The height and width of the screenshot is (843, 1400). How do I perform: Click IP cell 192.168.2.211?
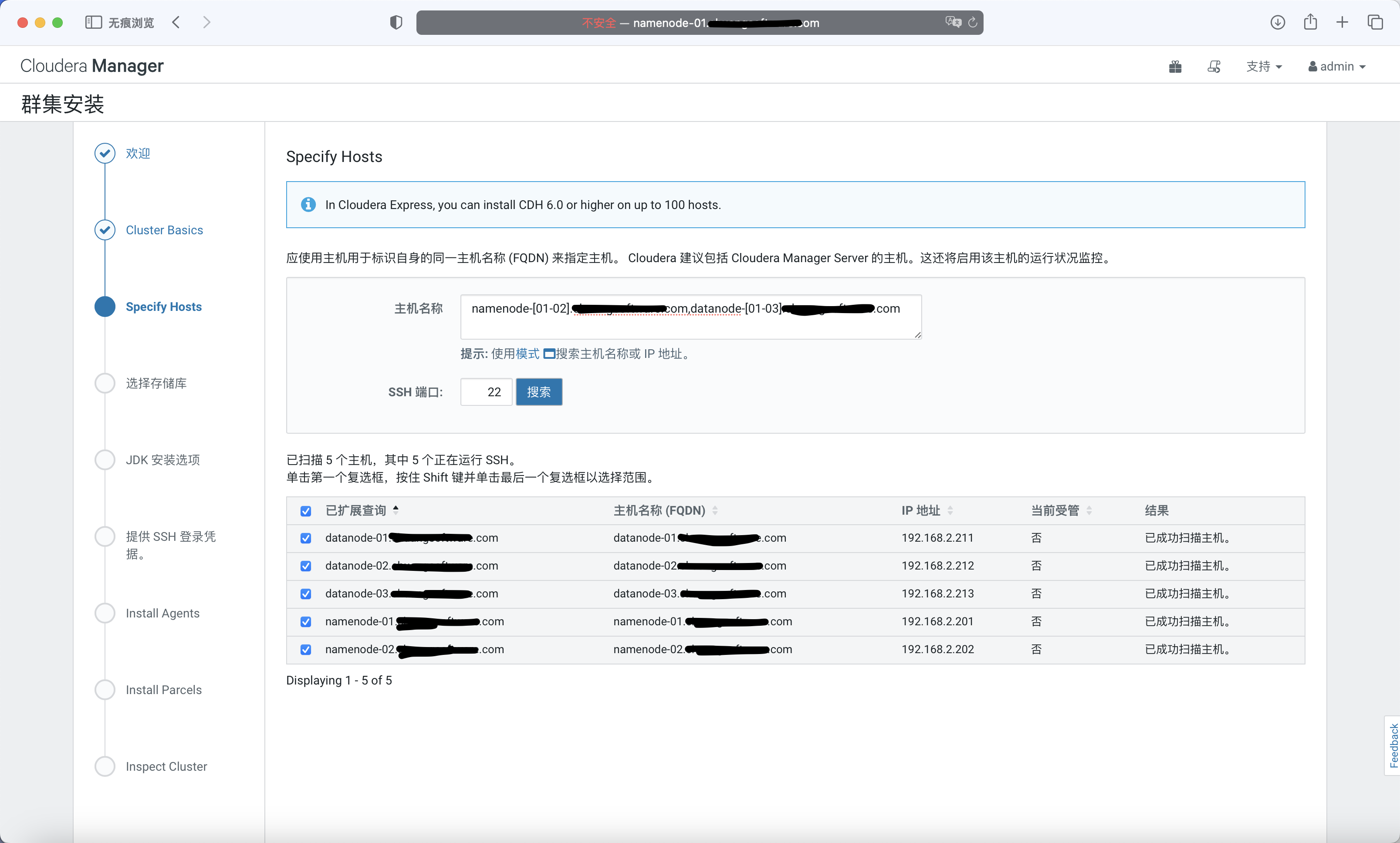(x=937, y=538)
